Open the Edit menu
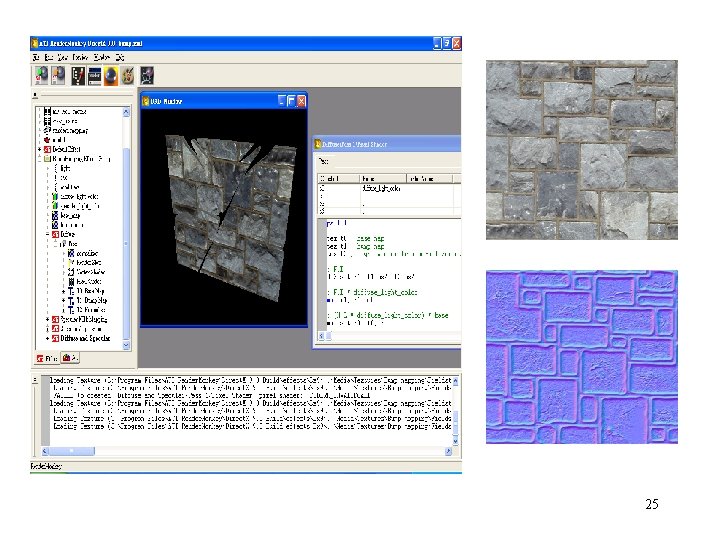The width and height of the screenshot is (720, 540). (49, 57)
